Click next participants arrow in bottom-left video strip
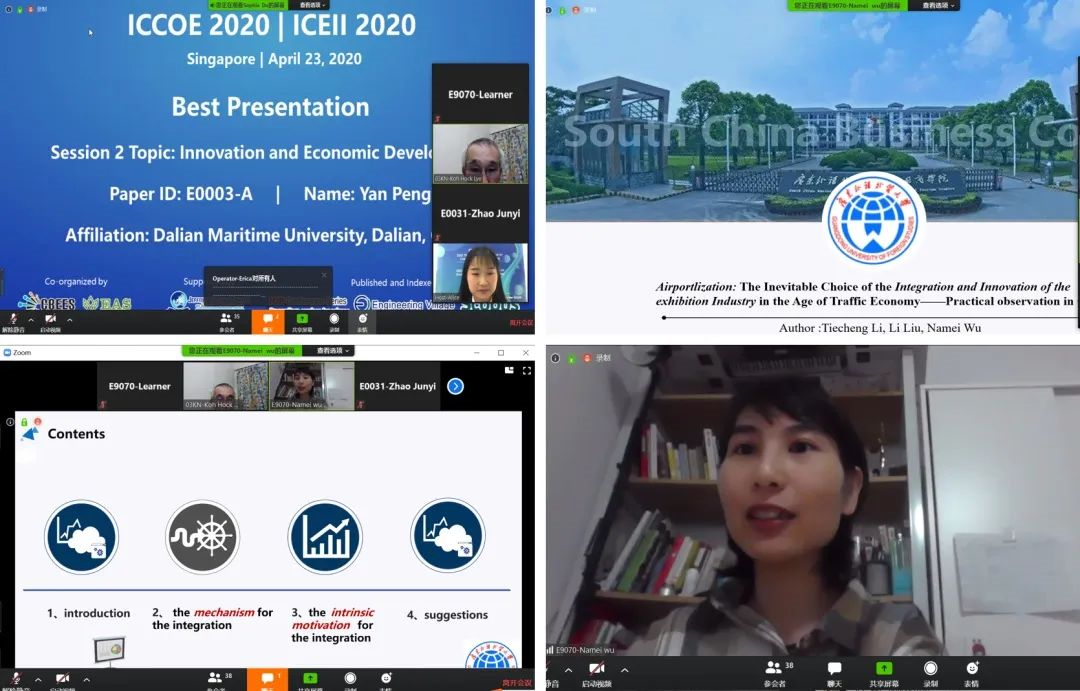This screenshot has height=691, width=1080. [455, 386]
